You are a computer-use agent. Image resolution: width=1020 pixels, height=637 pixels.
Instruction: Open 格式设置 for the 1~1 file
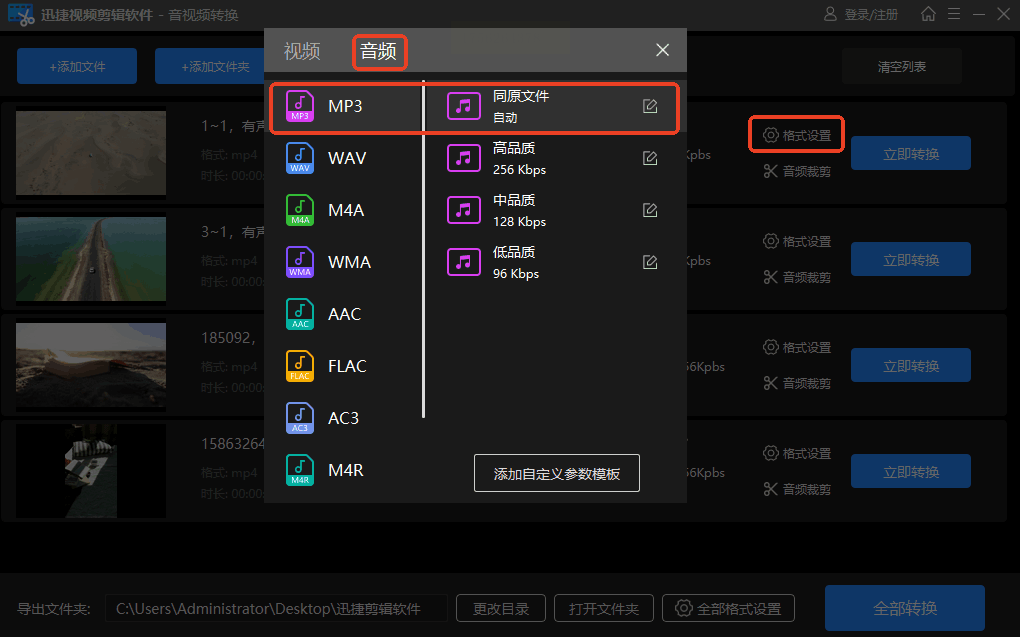[x=797, y=135]
